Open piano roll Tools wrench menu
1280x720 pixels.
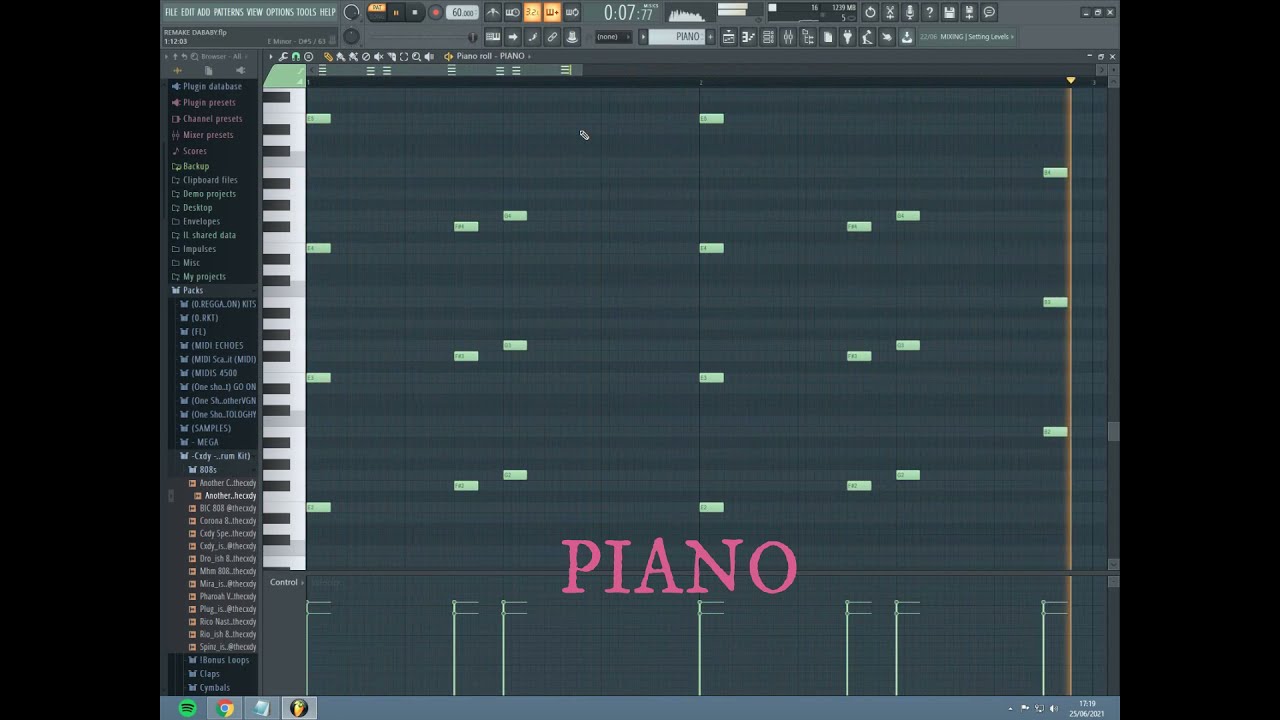click(x=283, y=56)
